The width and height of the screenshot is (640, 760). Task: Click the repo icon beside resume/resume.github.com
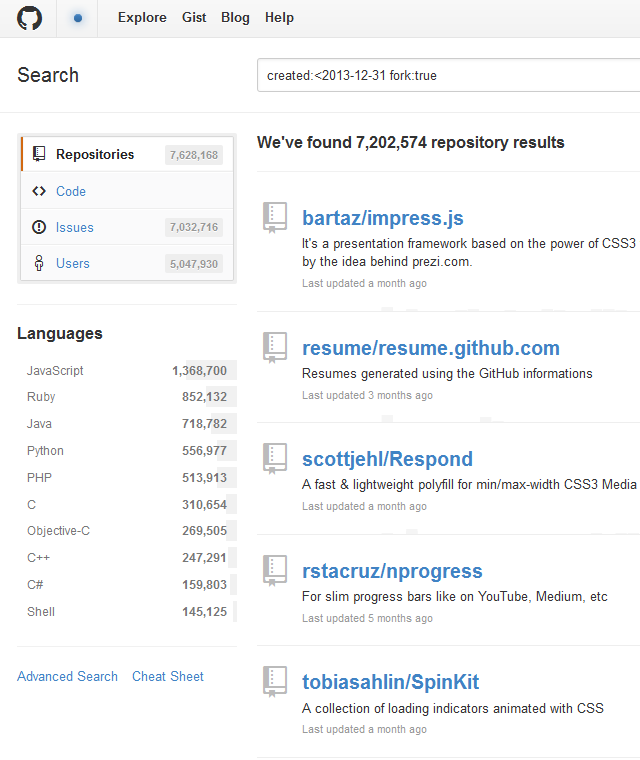(275, 347)
